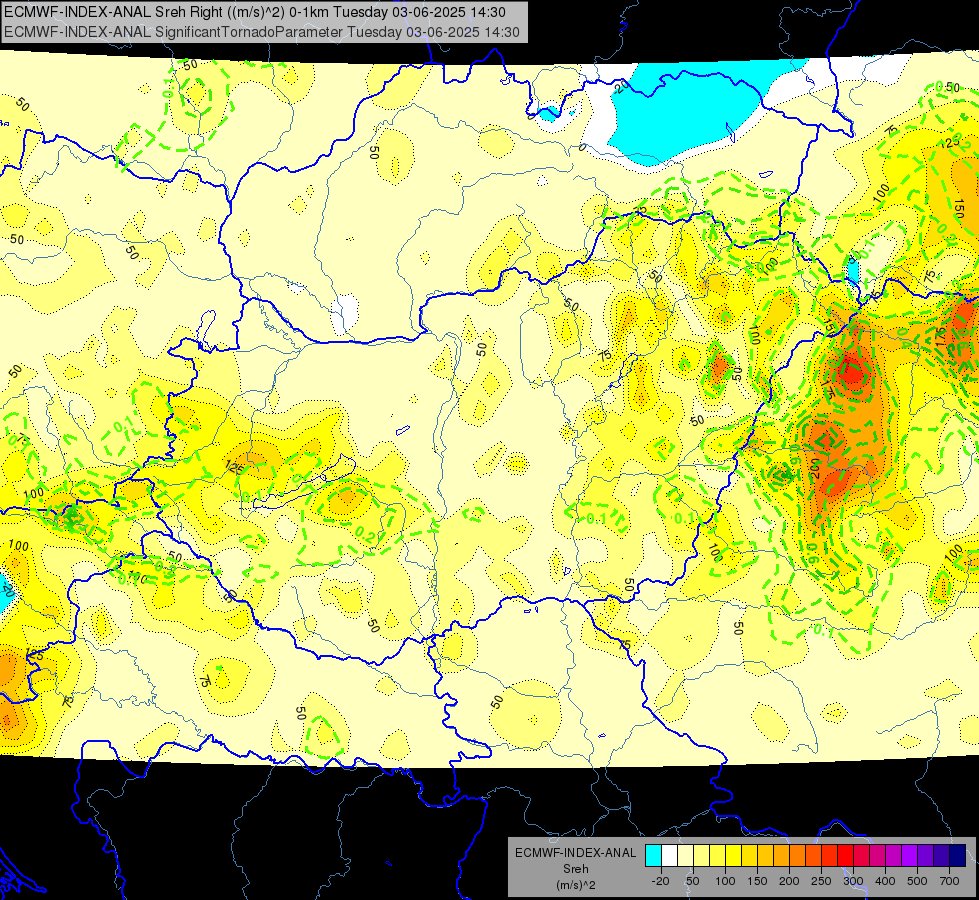Click the white swatch in the legend
979x900 pixels.
click(x=669, y=855)
